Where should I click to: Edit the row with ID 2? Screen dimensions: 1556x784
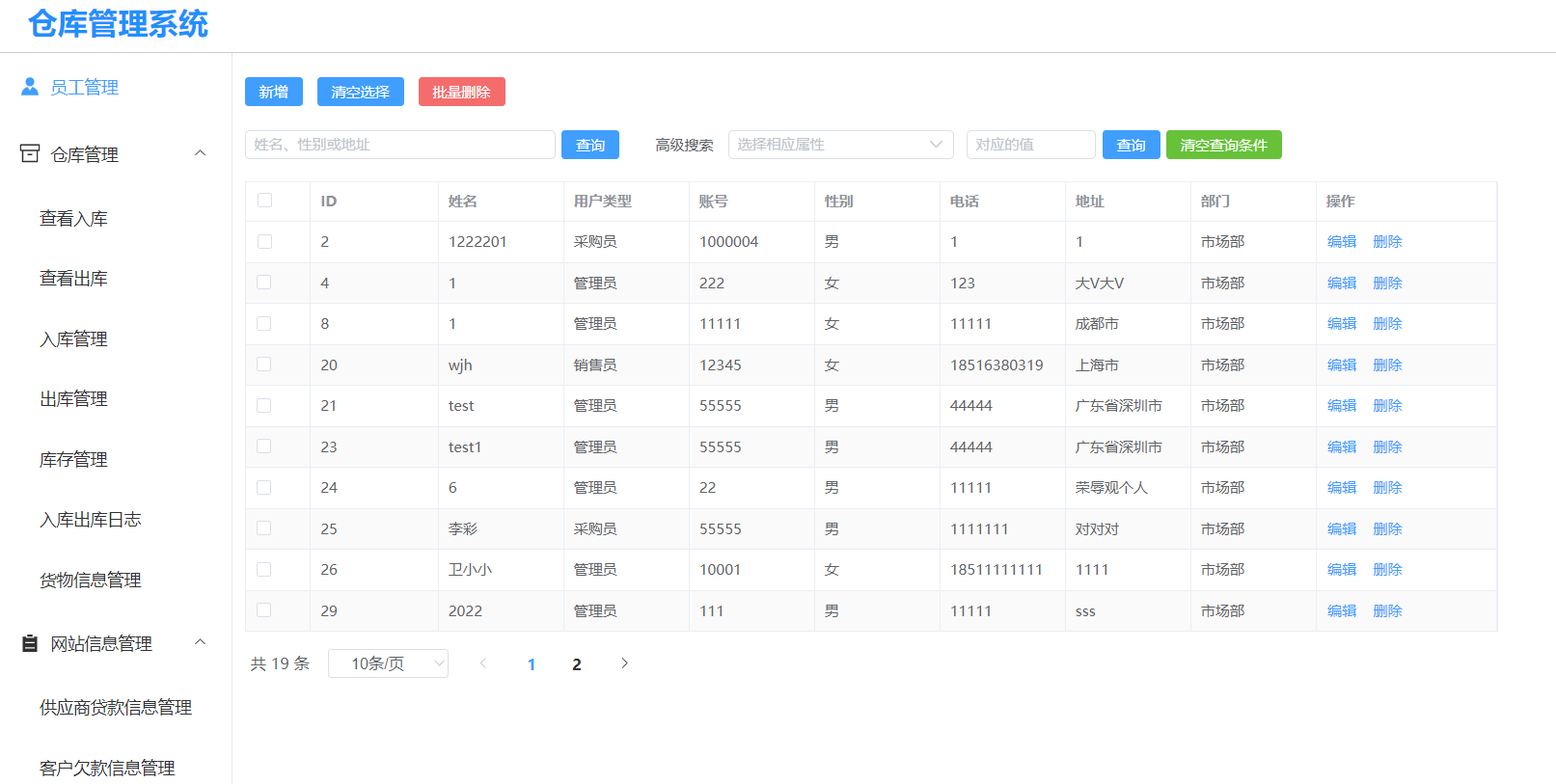(x=1342, y=241)
